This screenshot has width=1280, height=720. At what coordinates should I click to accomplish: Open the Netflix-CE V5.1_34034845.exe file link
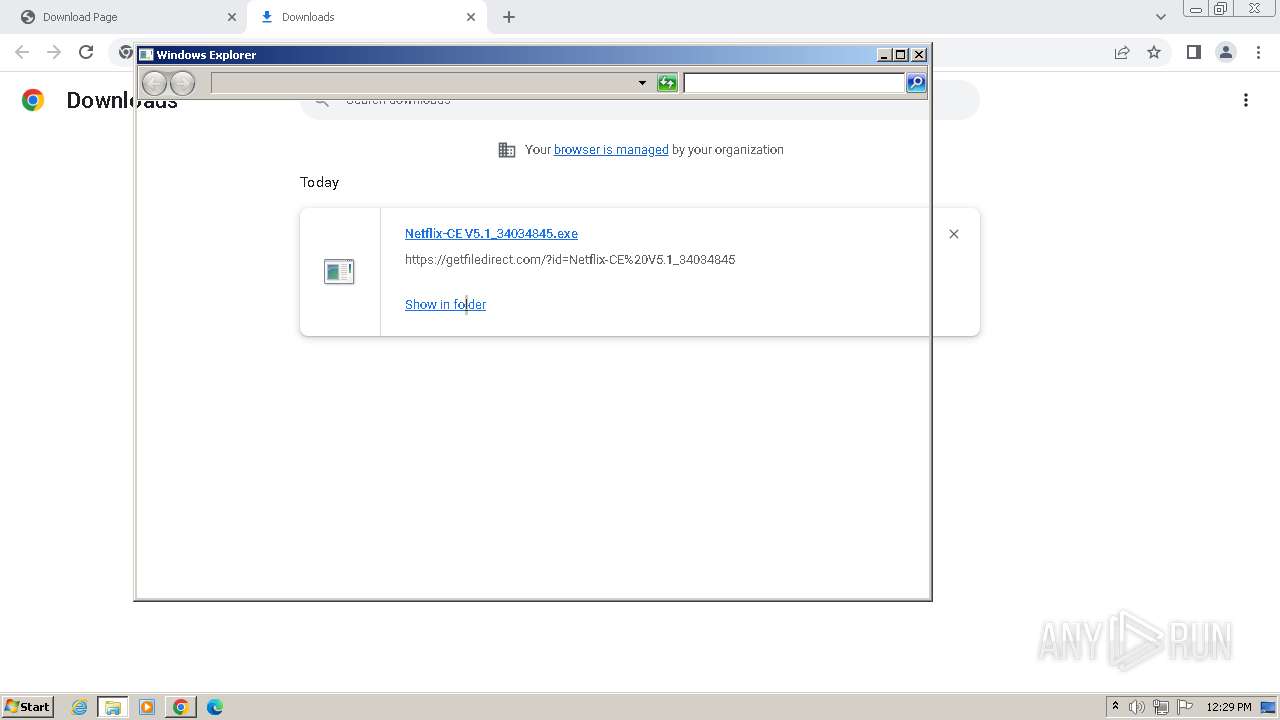point(491,234)
